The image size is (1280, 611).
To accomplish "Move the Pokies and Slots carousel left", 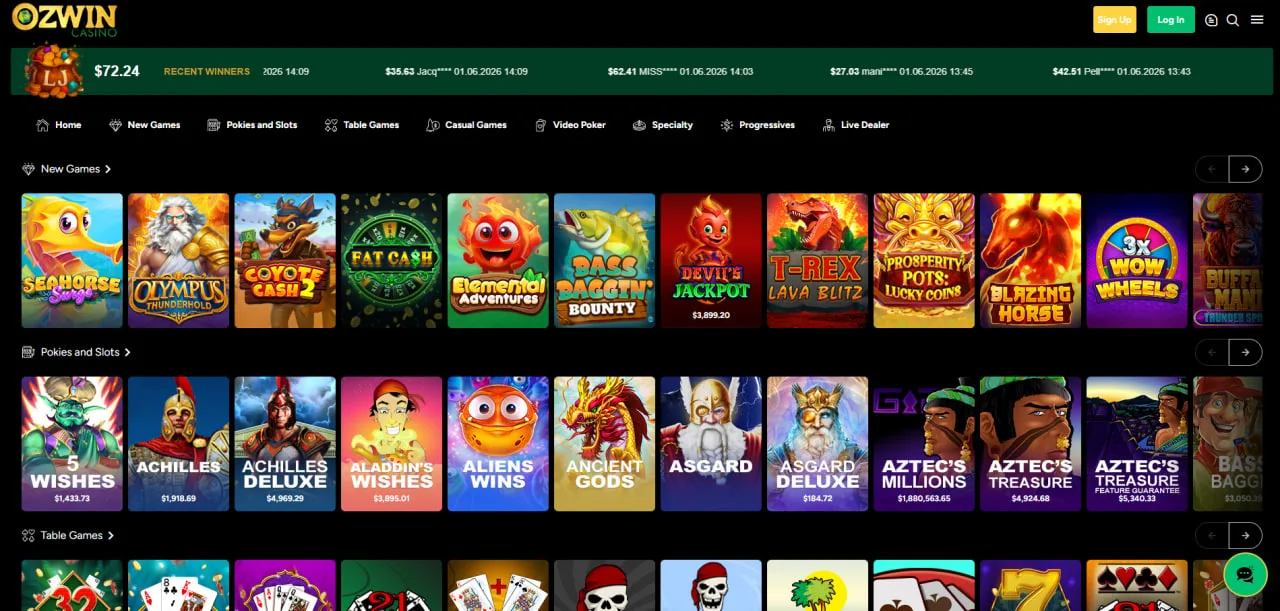I will point(1212,352).
